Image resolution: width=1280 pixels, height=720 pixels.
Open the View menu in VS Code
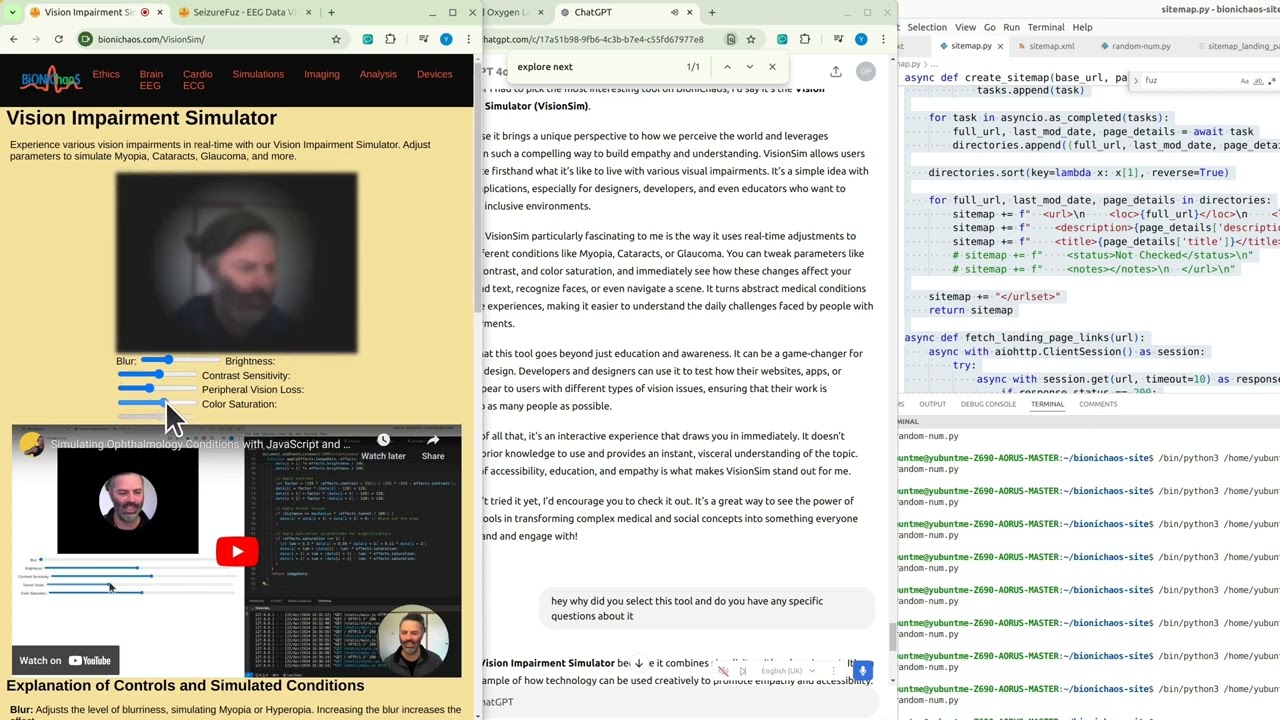tap(965, 27)
